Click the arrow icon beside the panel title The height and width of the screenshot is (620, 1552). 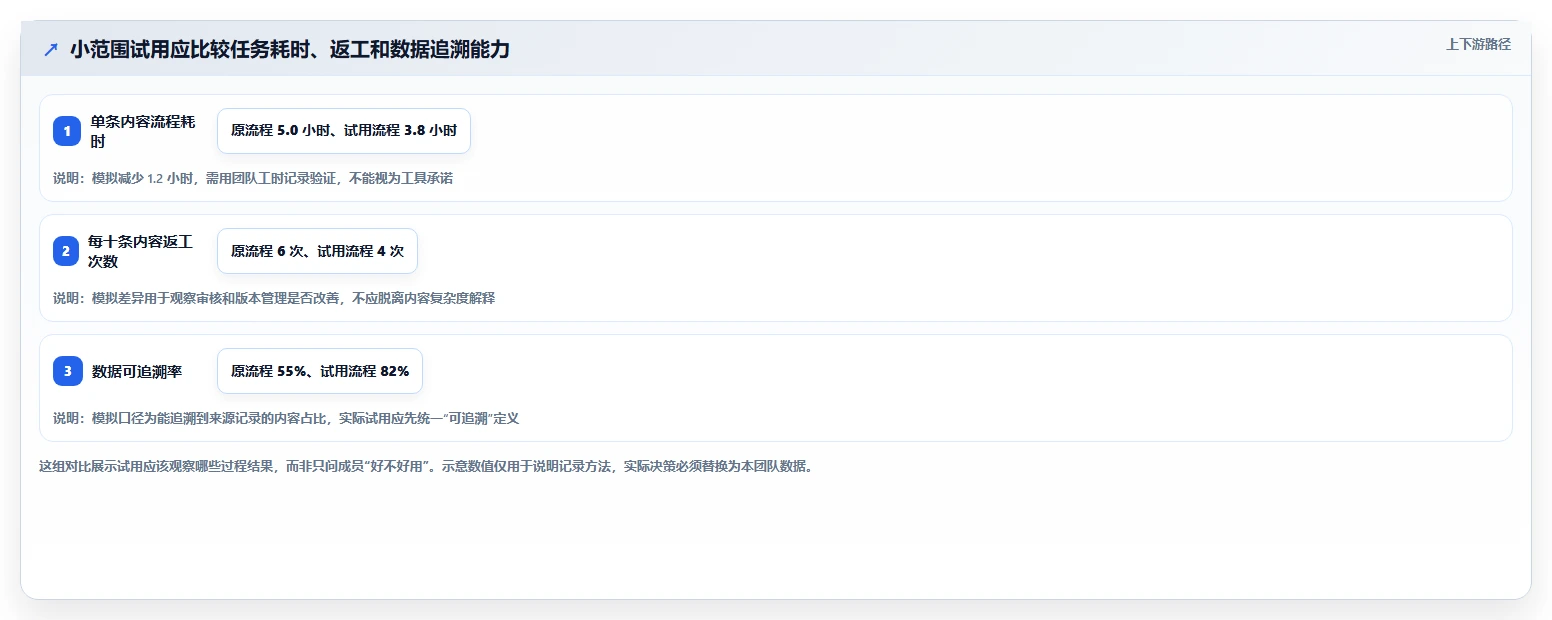[x=51, y=50]
